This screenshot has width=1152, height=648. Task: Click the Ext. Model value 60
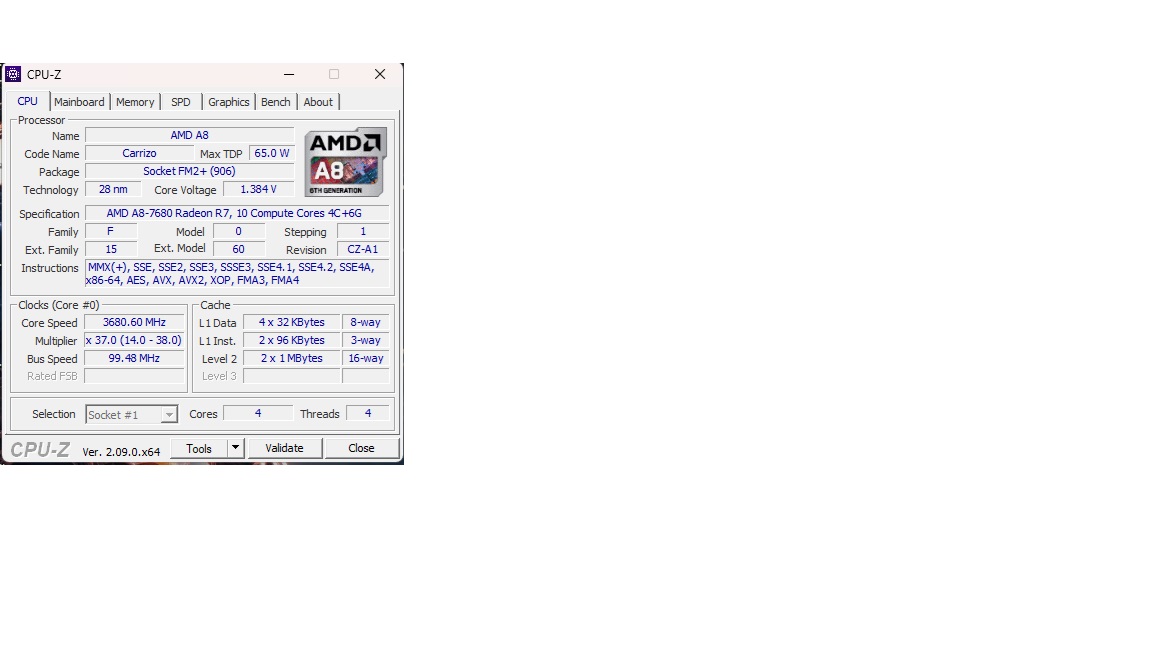pos(239,250)
